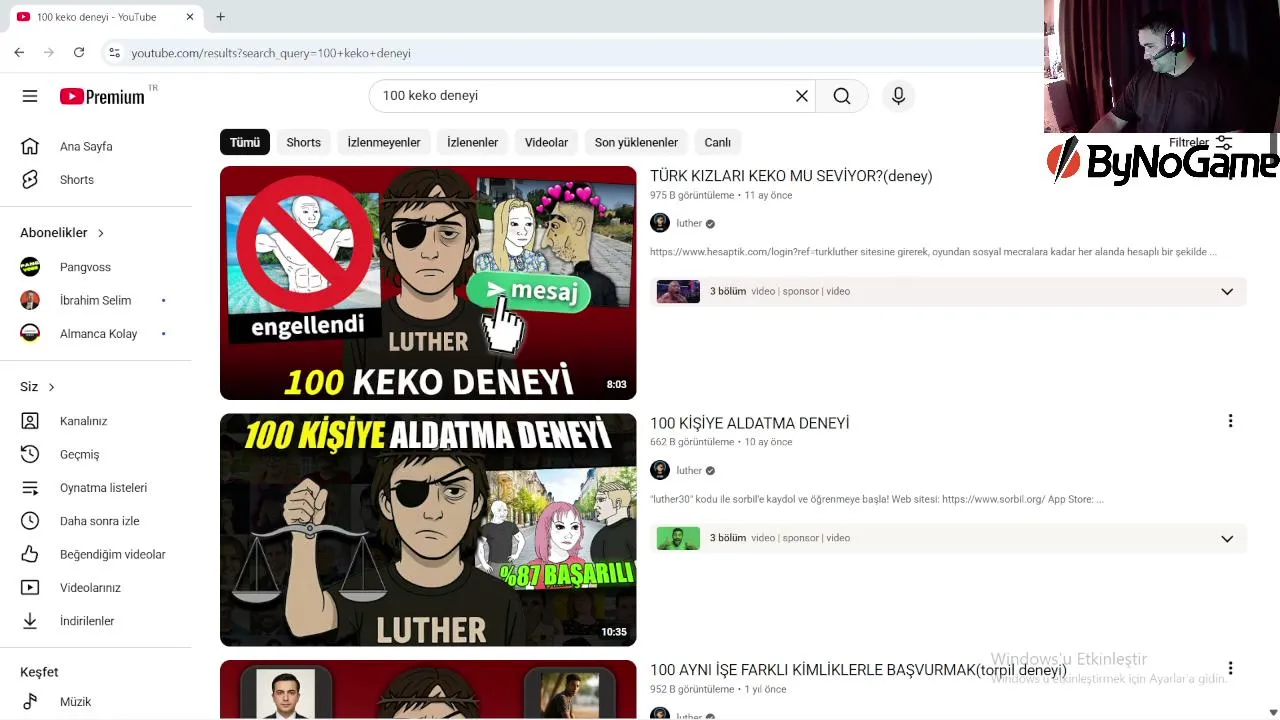Select the Son yüklenenler filter chip
The image size is (1280, 720).
point(636,142)
